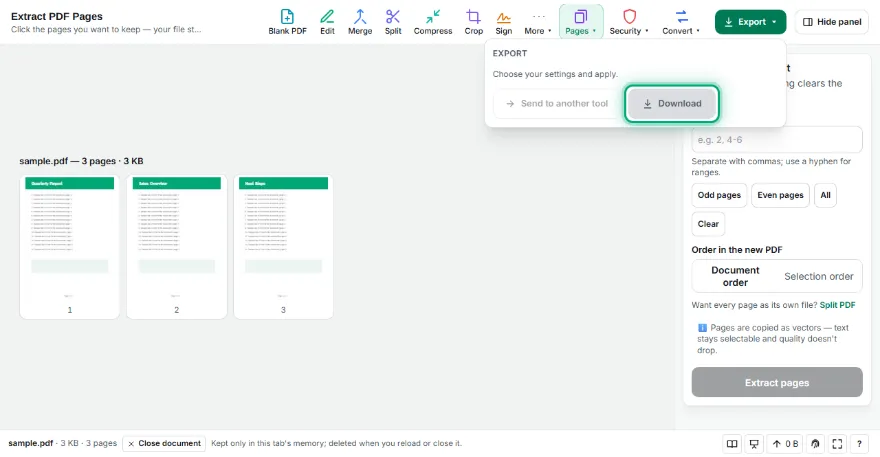Choose the Crop tool

tap(474, 22)
